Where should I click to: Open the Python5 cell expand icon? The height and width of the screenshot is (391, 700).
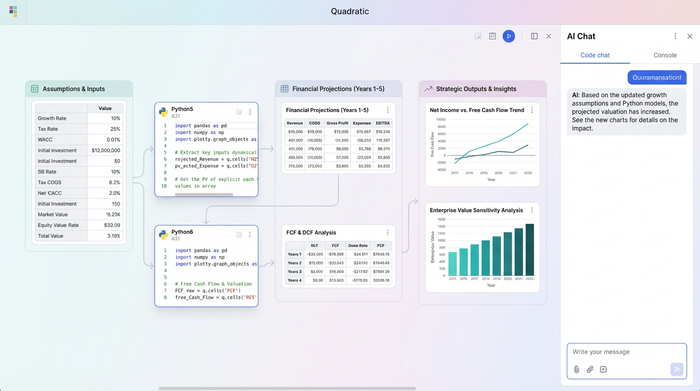pos(239,112)
